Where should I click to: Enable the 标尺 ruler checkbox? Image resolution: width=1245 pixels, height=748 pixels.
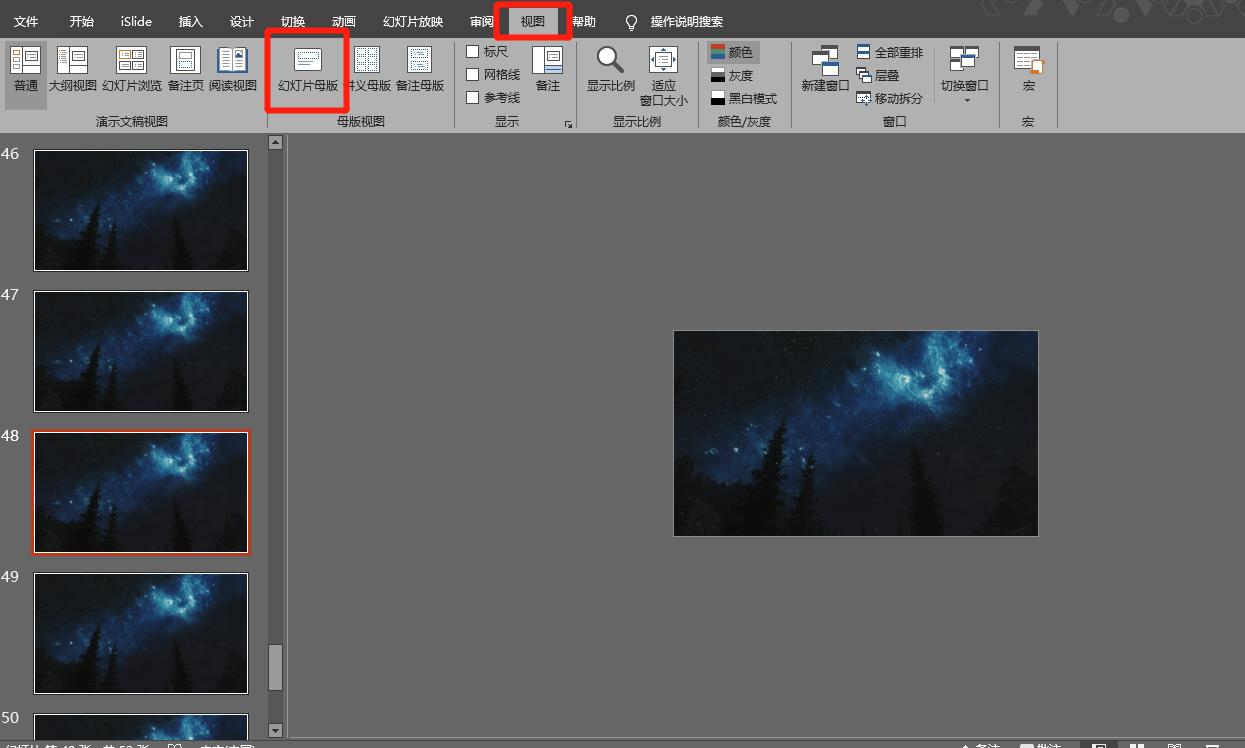tap(473, 52)
